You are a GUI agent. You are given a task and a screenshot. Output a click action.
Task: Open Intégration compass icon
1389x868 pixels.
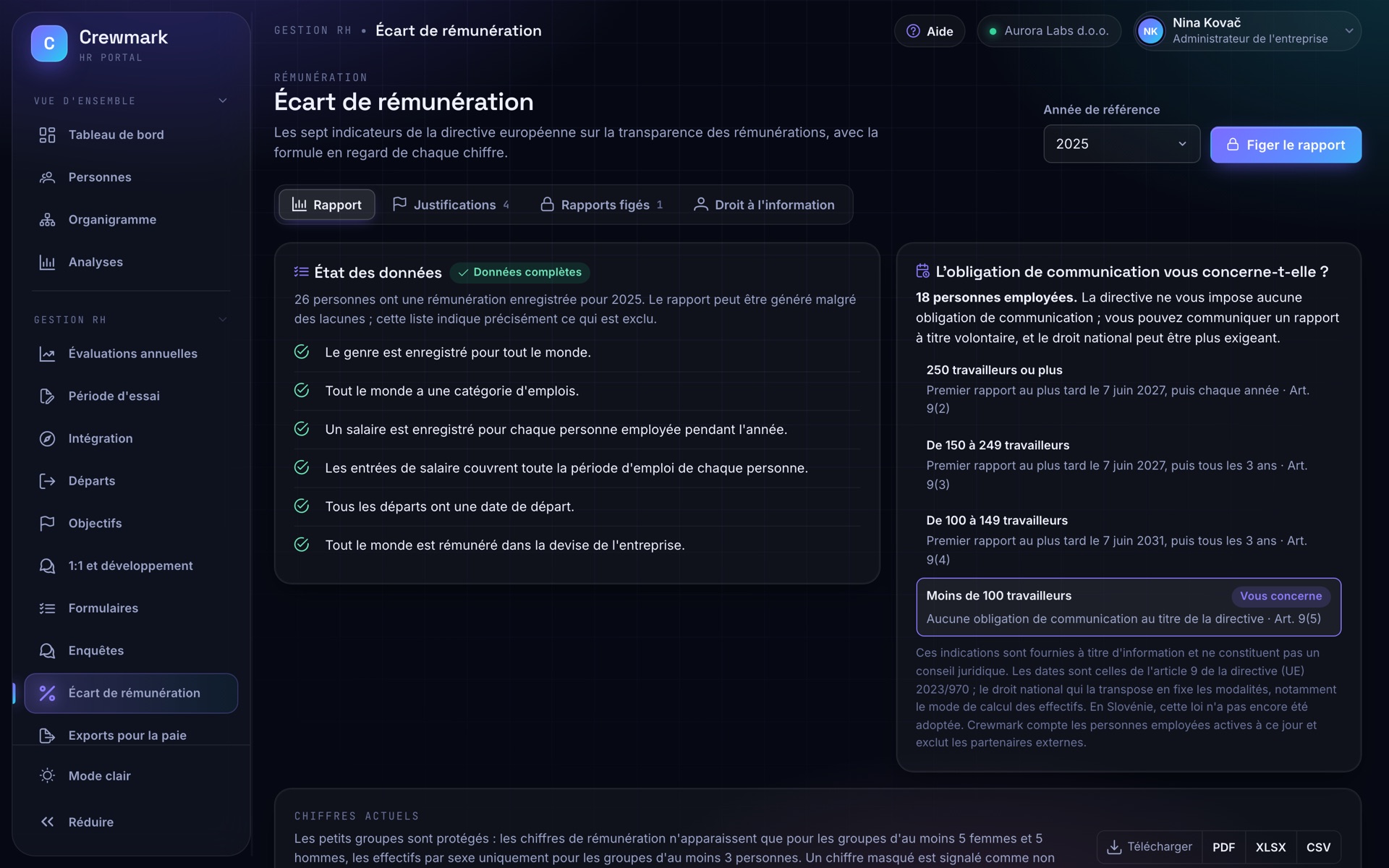47,438
